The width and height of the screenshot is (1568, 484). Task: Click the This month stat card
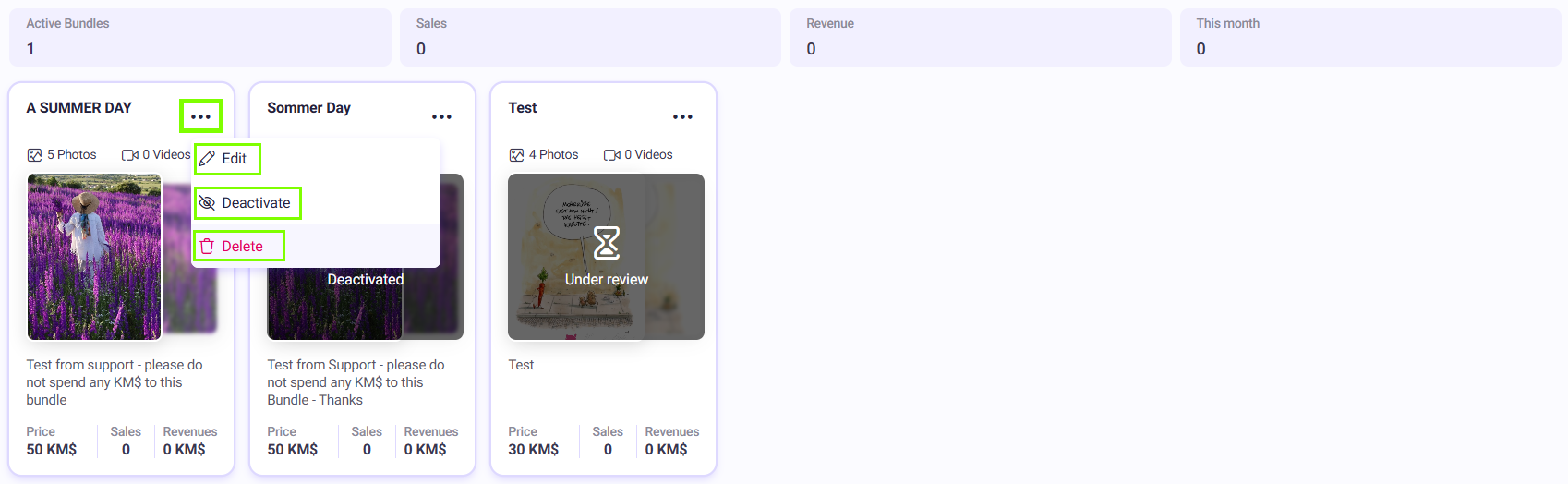pos(1370,37)
